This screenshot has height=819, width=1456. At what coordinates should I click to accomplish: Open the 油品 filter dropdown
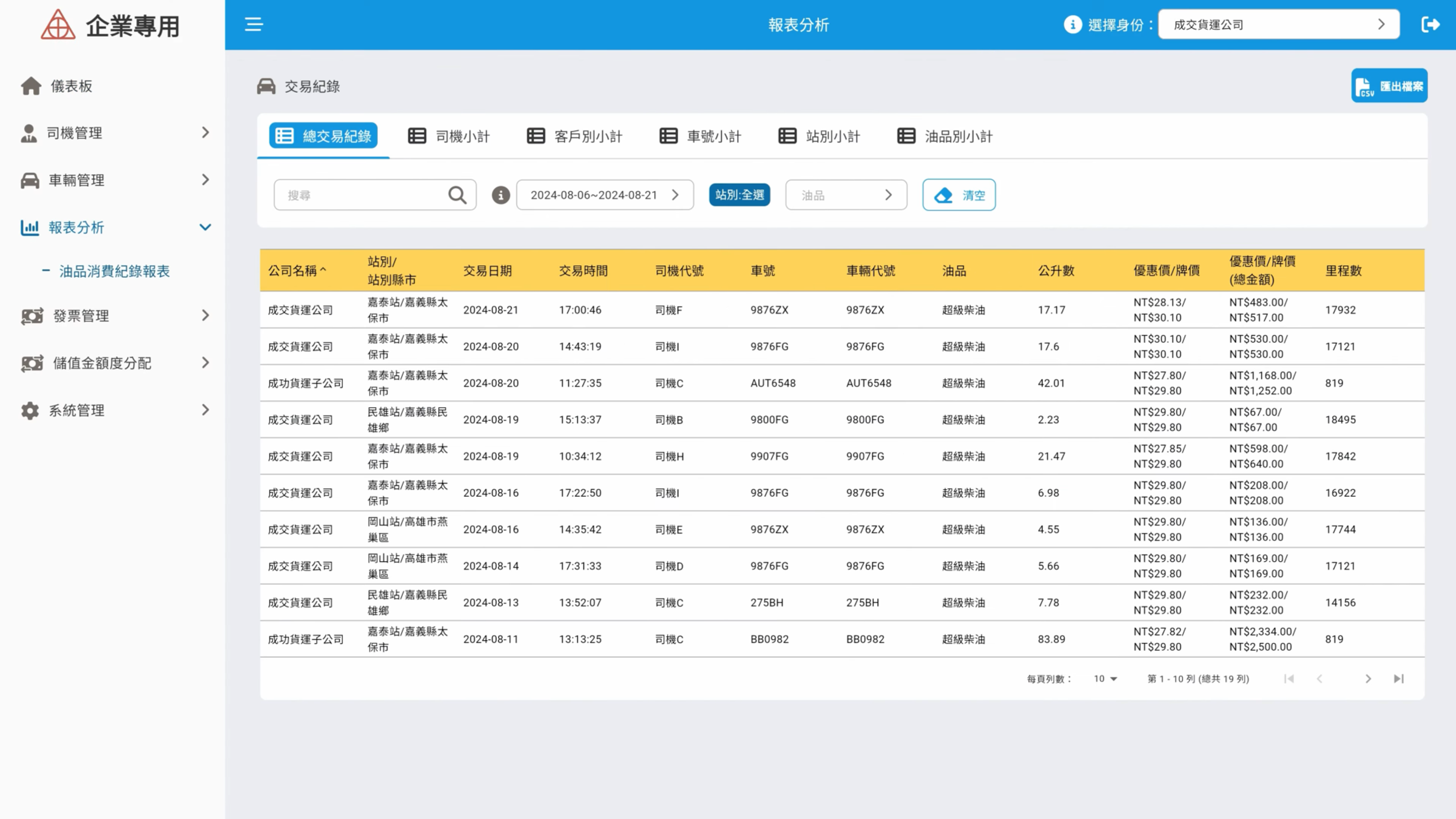[846, 195]
